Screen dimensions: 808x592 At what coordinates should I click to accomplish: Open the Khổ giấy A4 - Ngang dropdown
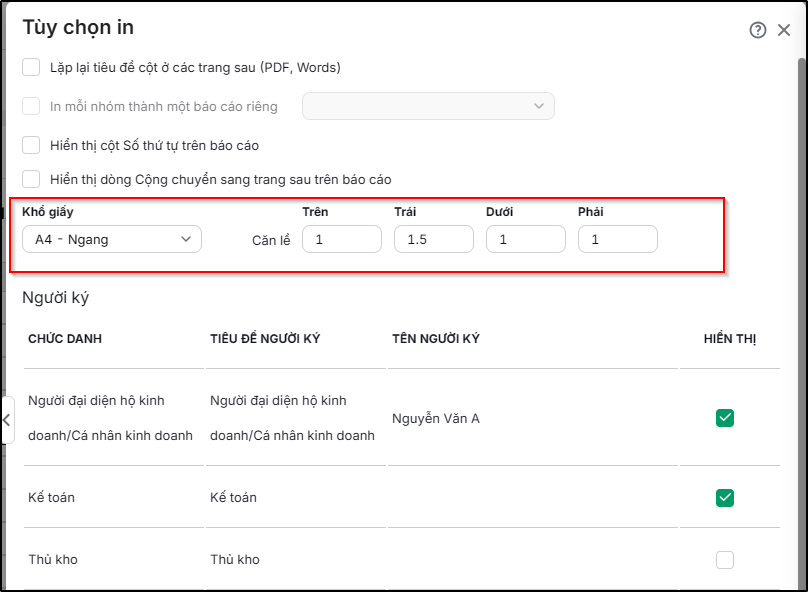112,239
